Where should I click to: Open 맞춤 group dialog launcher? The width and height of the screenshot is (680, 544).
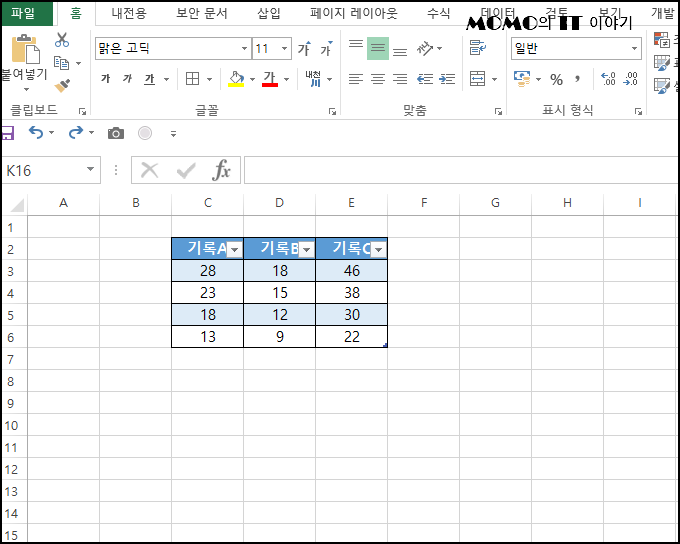pos(498,112)
